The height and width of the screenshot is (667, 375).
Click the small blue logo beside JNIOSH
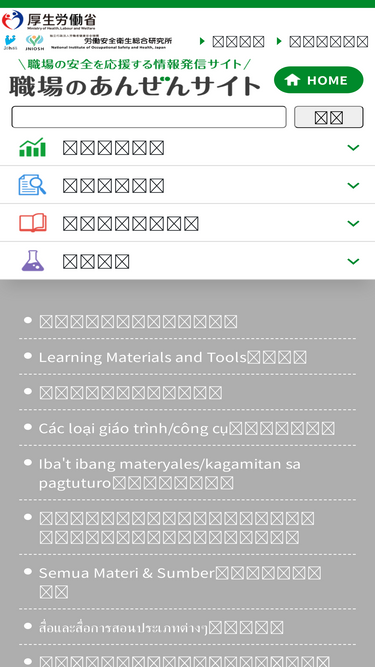10,42
